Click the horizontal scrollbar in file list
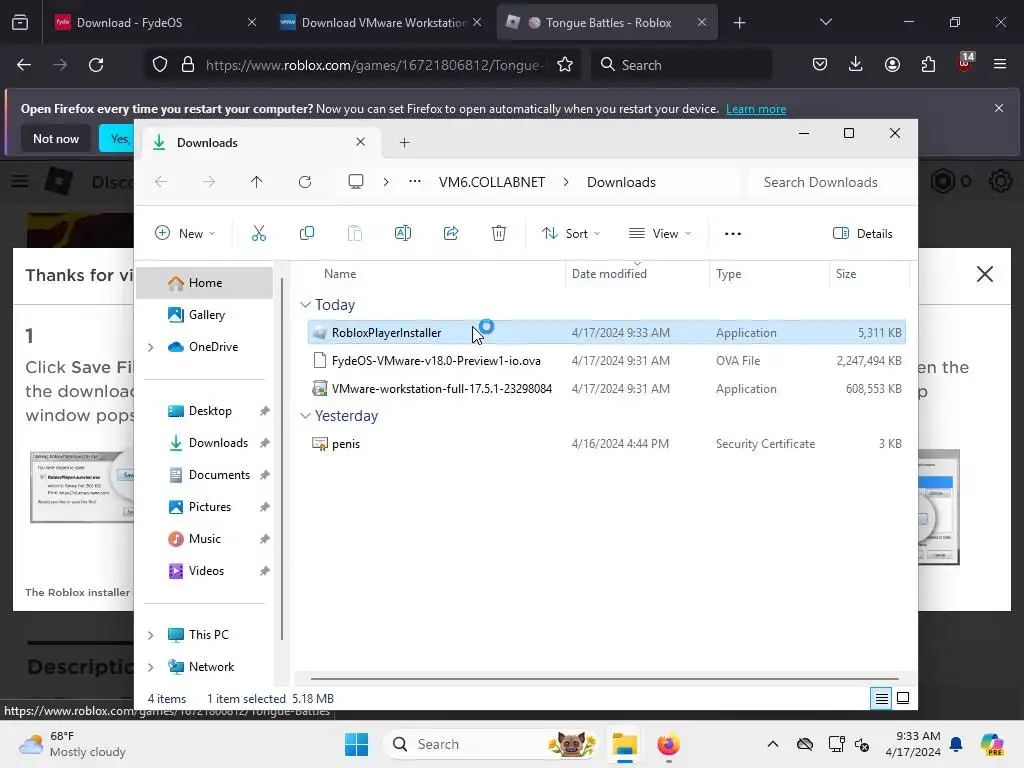This screenshot has height=768, width=1024. click(605, 679)
